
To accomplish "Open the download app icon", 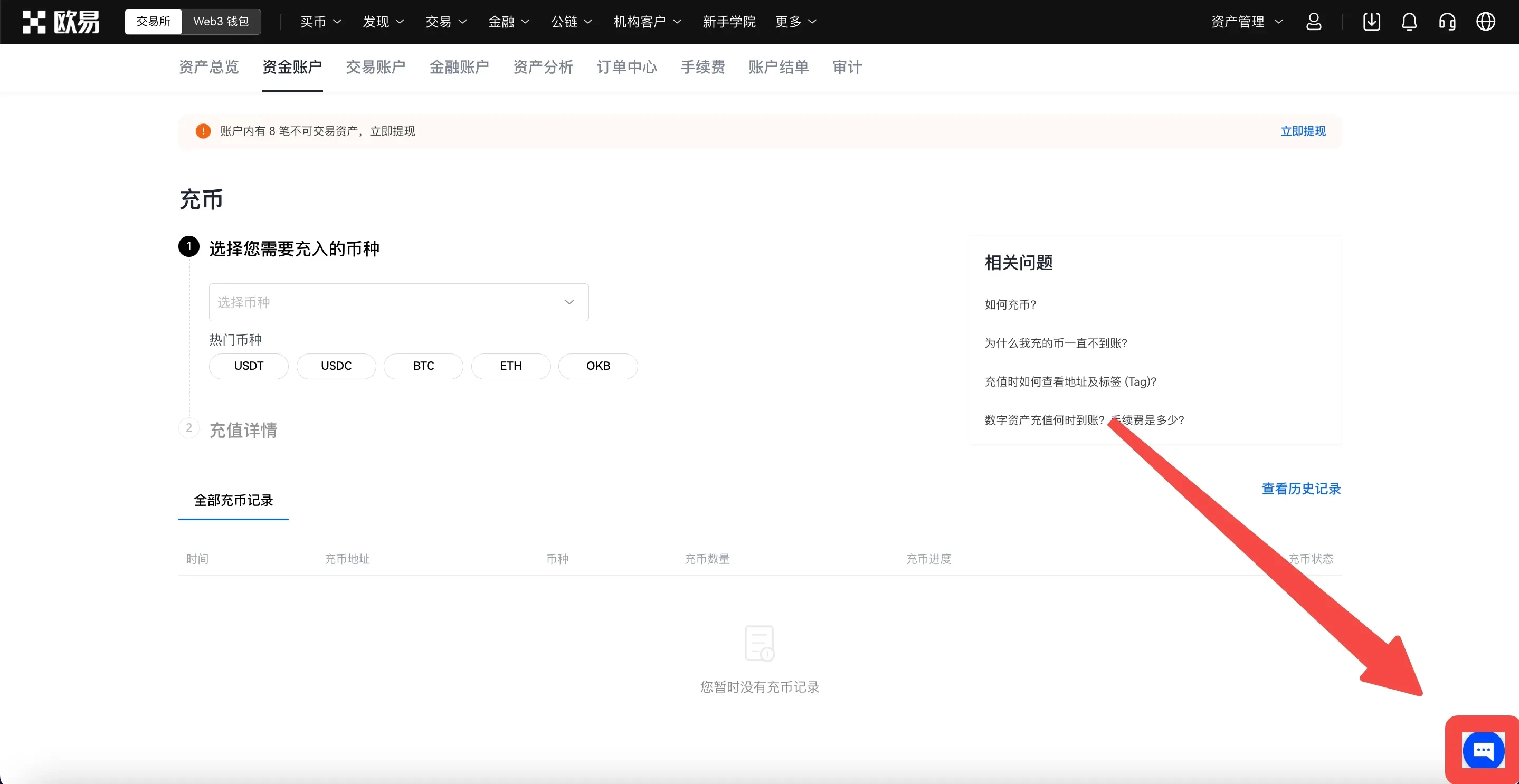I will pos(1372,21).
